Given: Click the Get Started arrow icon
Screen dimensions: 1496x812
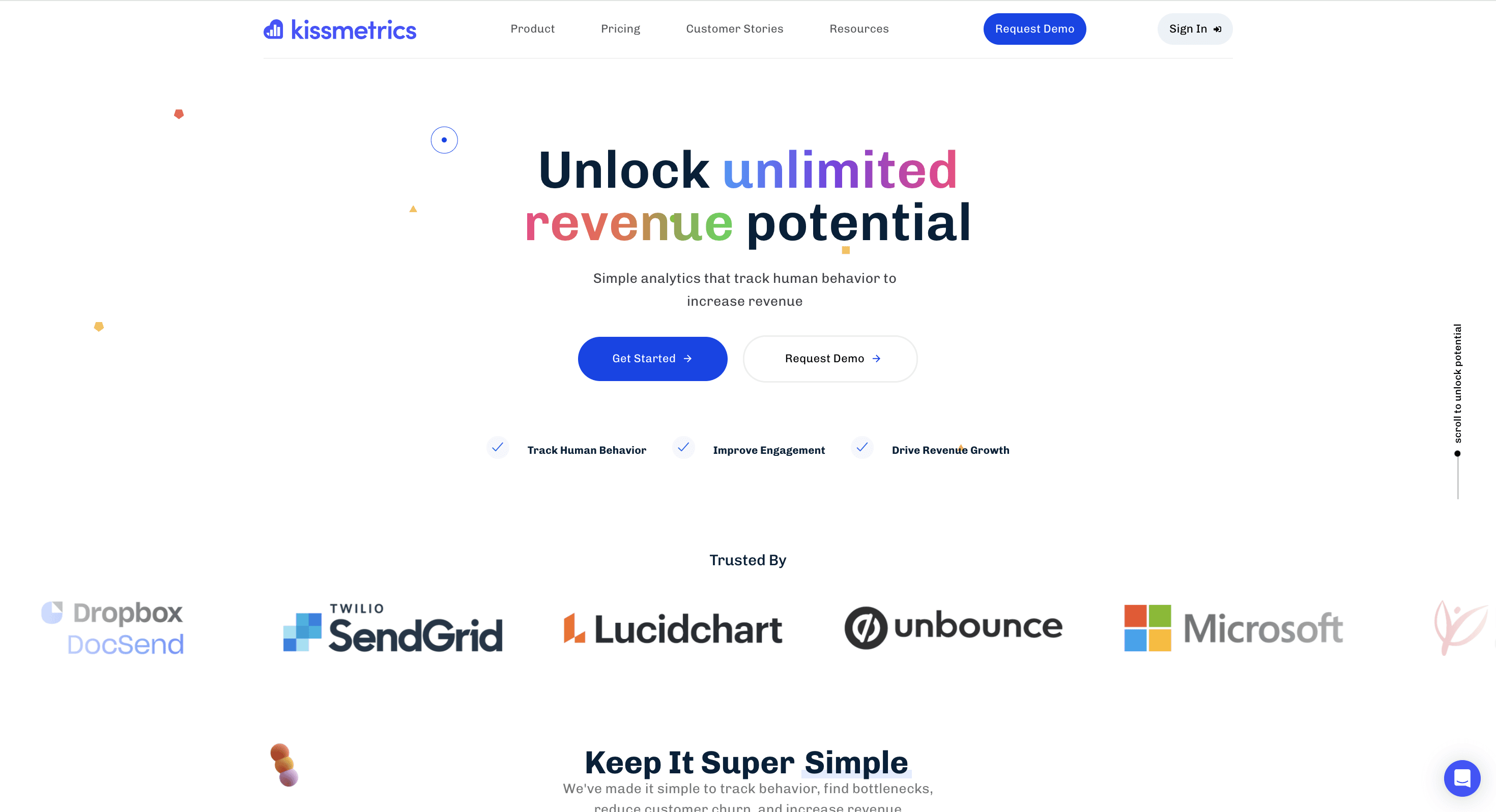Looking at the screenshot, I should pyautogui.click(x=688, y=358).
